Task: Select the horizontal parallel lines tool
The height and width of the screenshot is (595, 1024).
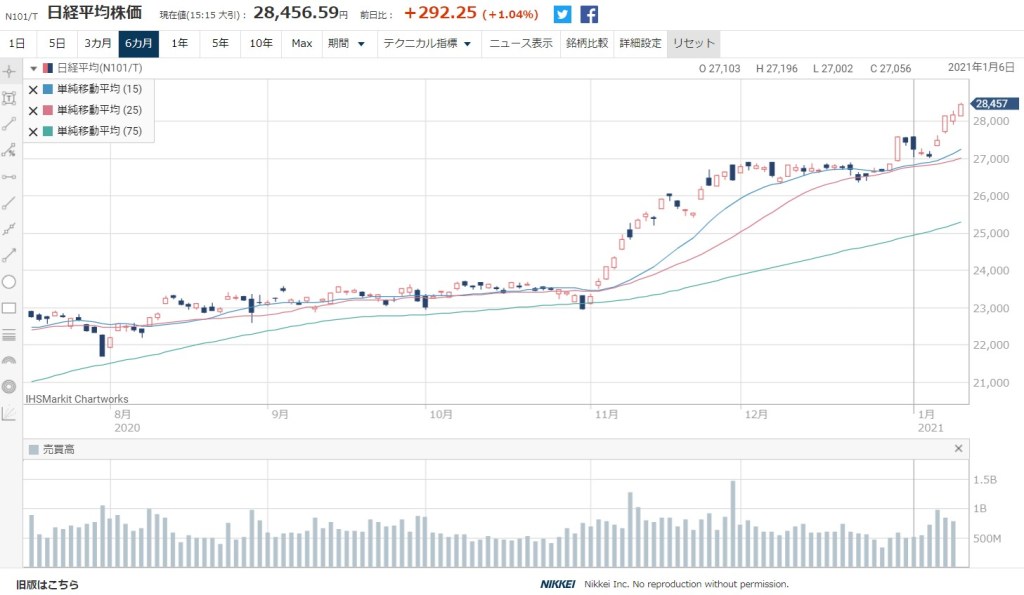Action: click(10, 334)
